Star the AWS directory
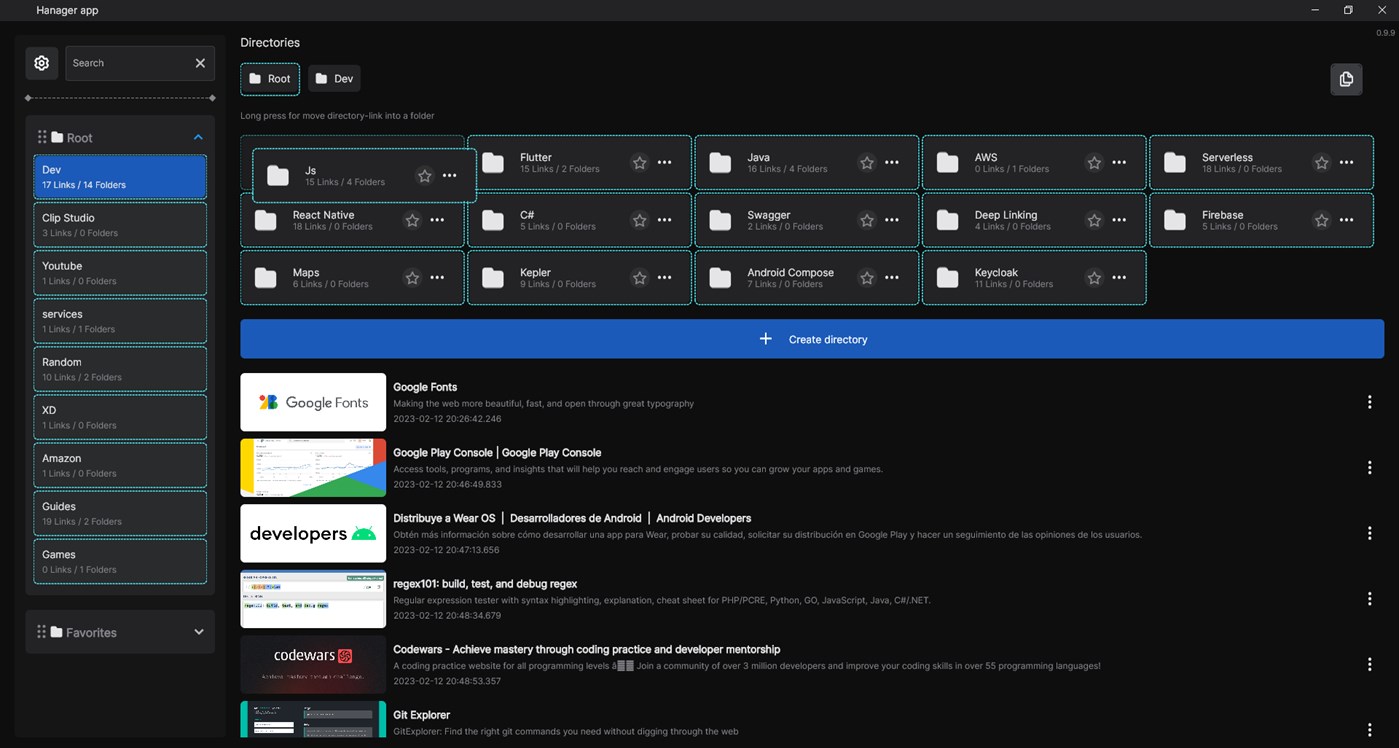 click(1094, 162)
